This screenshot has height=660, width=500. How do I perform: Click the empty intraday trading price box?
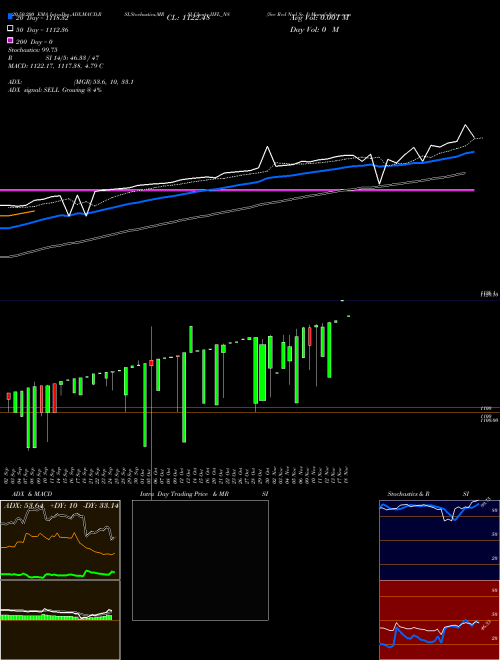coord(200,560)
